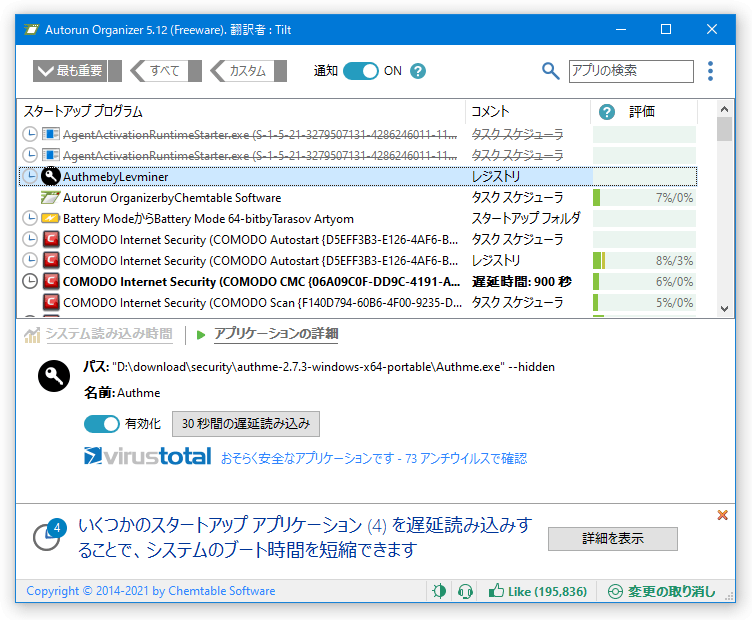Click the green play arrow icon
The height and width of the screenshot is (620, 752).
(x=201, y=335)
